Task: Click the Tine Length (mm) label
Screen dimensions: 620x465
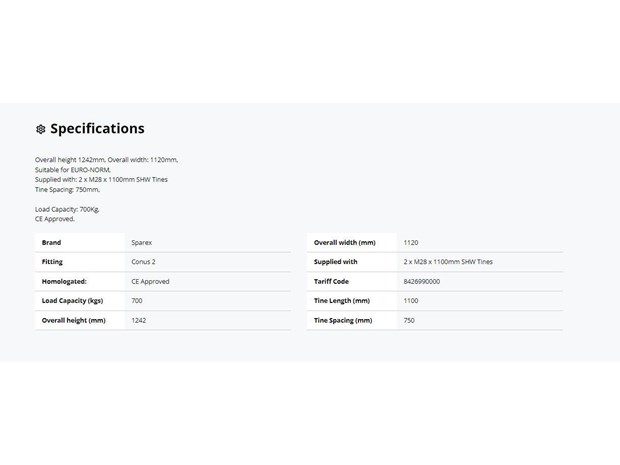Action: [x=342, y=301]
